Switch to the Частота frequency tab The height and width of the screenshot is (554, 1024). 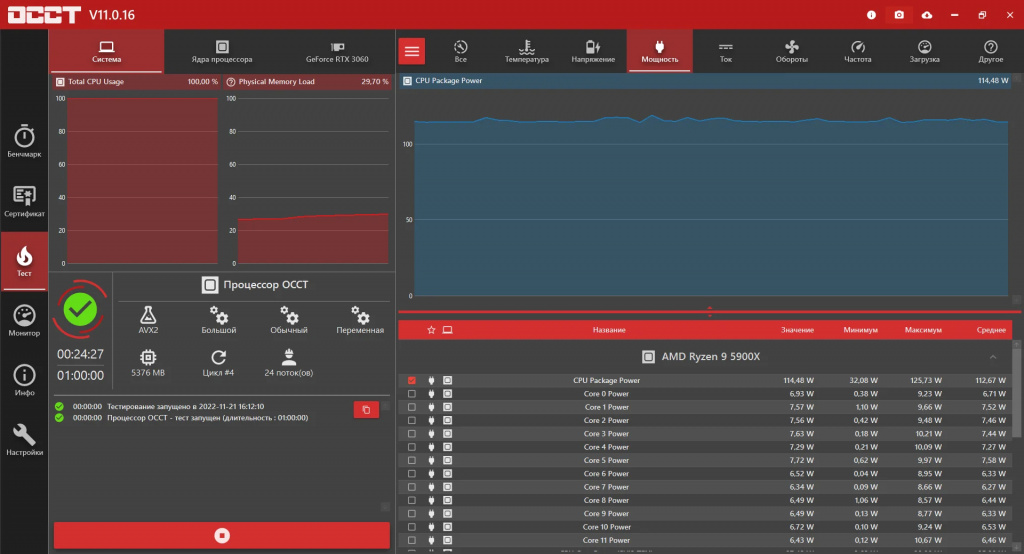pos(857,51)
